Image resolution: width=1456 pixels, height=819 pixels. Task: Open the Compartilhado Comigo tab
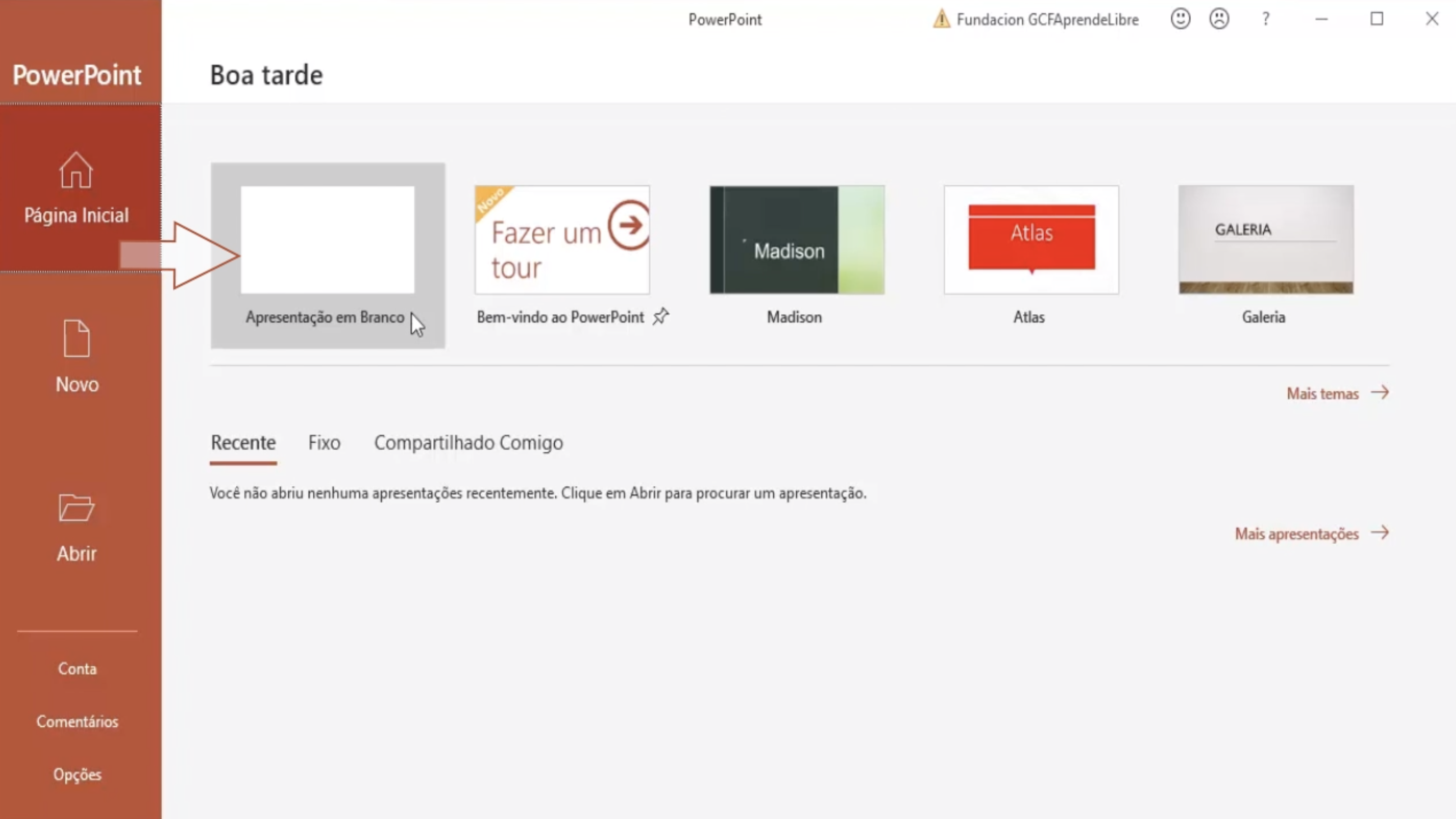click(x=468, y=443)
